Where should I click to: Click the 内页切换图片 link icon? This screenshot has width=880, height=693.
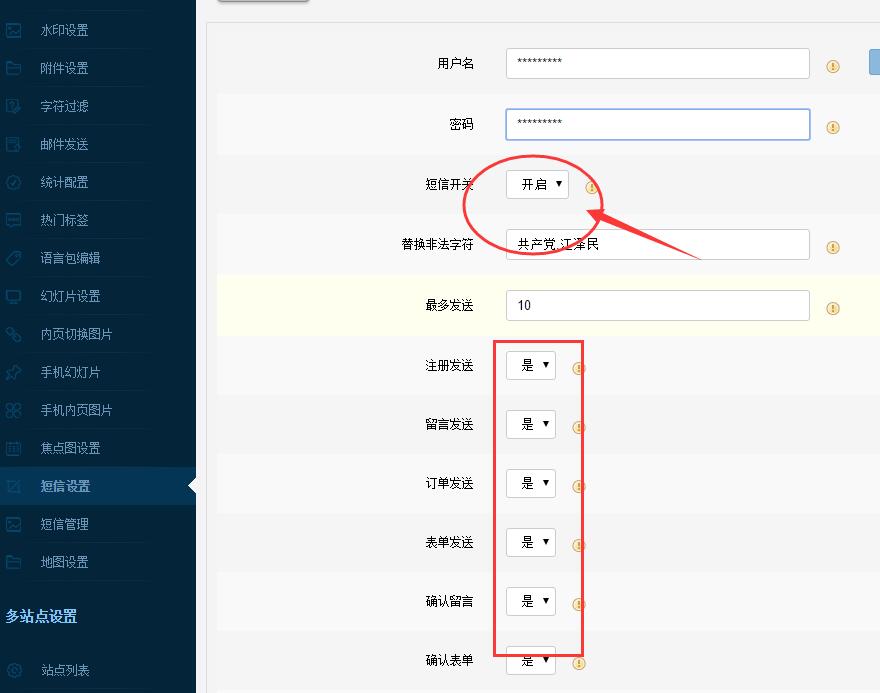point(14,334)
